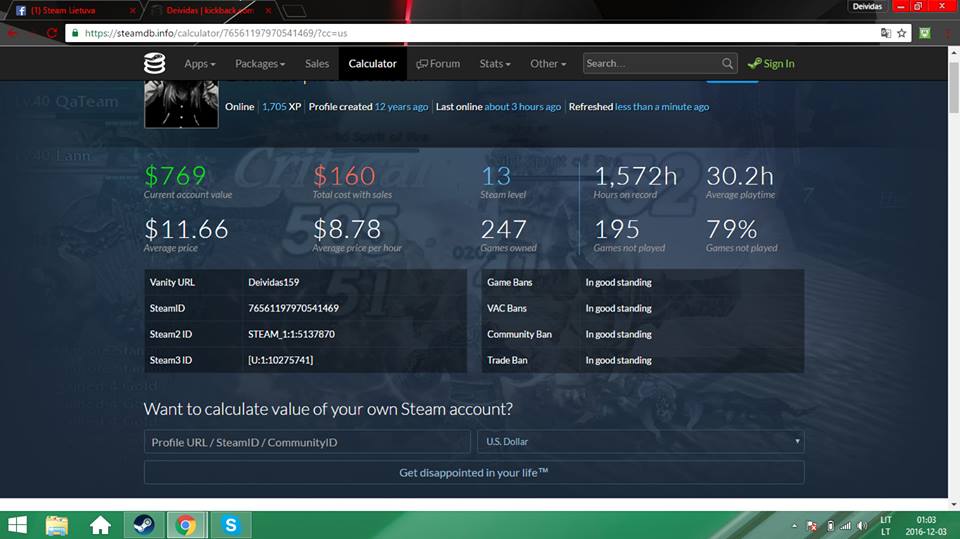This screenshot has height=539, width=960.
Task: Expand the Apps dropdown menu
Action: pos(200,63)
